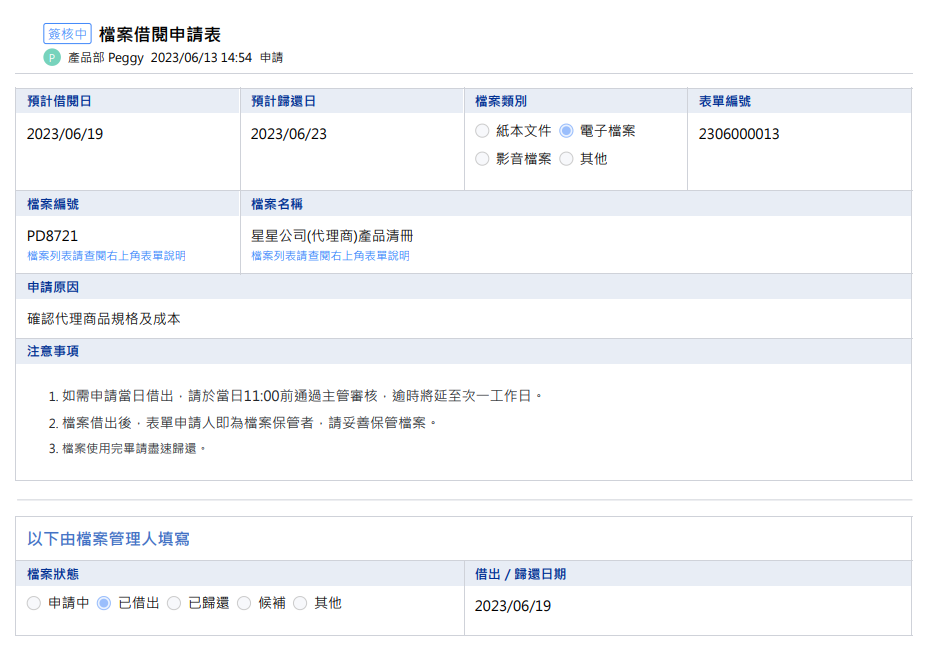Click the 檔案名稱 column header

coord(277,204)
